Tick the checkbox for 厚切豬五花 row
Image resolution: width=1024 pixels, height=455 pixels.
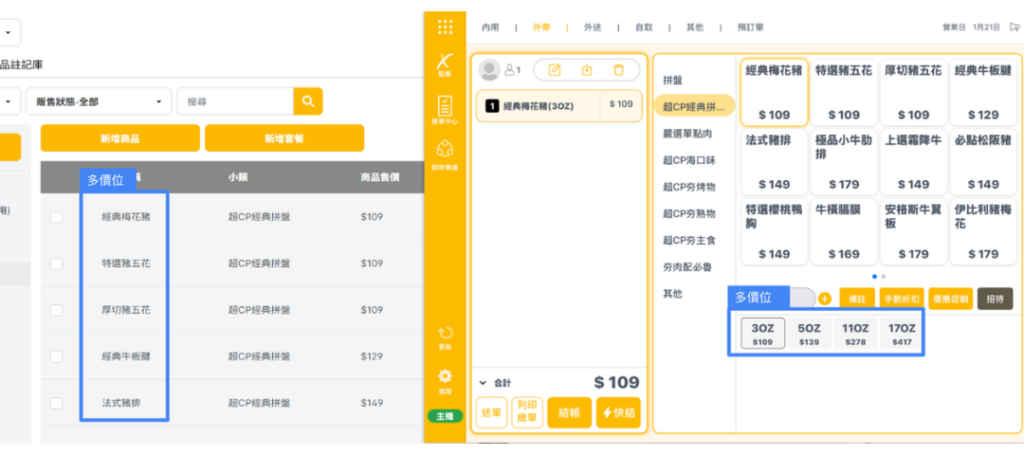click(x=56, y=310)
